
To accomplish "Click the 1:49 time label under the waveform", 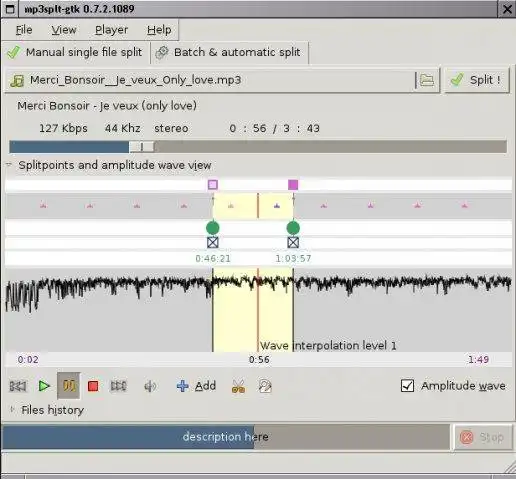I will tap(478, 360).
